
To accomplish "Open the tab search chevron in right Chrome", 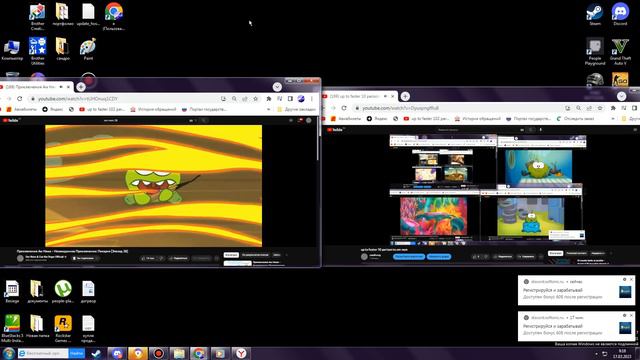I will pos(621,96).
